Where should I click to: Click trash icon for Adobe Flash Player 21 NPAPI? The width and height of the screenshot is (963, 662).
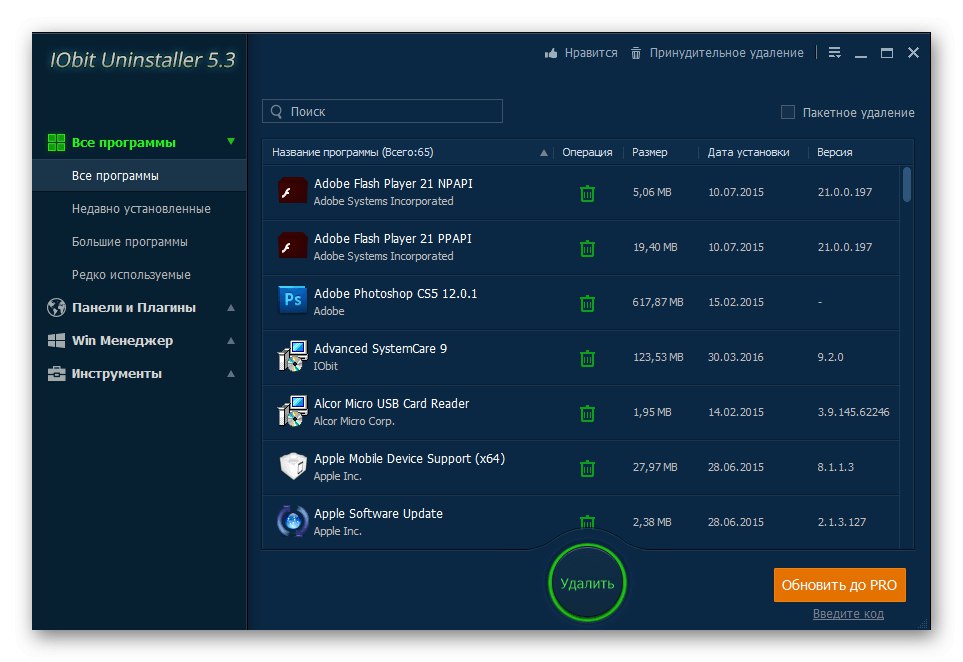pyautogui.click(x=587, y=193)
